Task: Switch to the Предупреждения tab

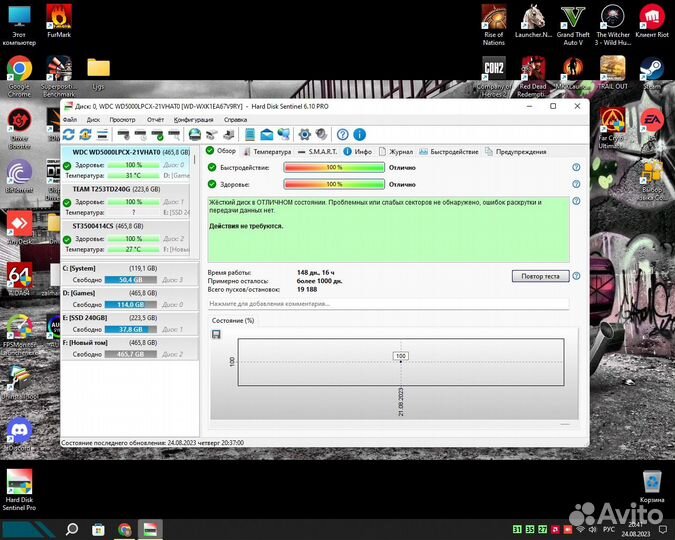Action: [x=516, y=152]
